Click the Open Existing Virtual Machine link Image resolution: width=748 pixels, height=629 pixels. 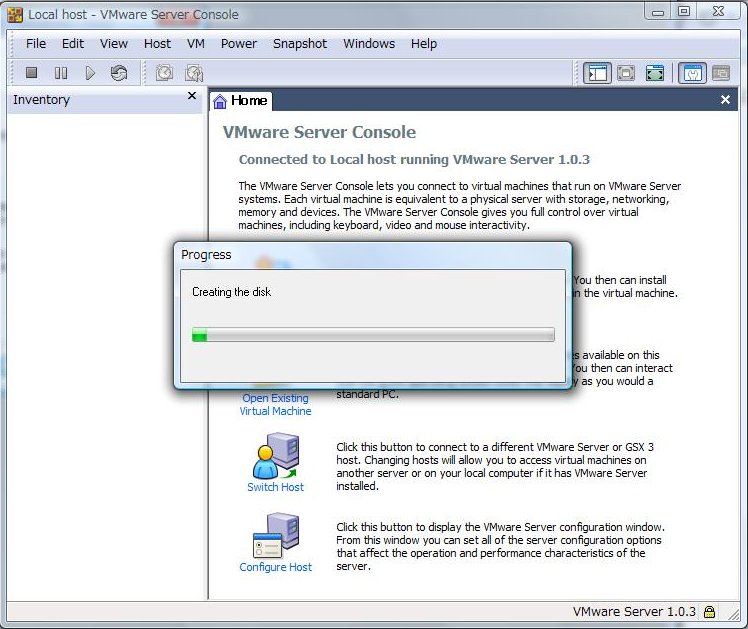pos(275,405)
